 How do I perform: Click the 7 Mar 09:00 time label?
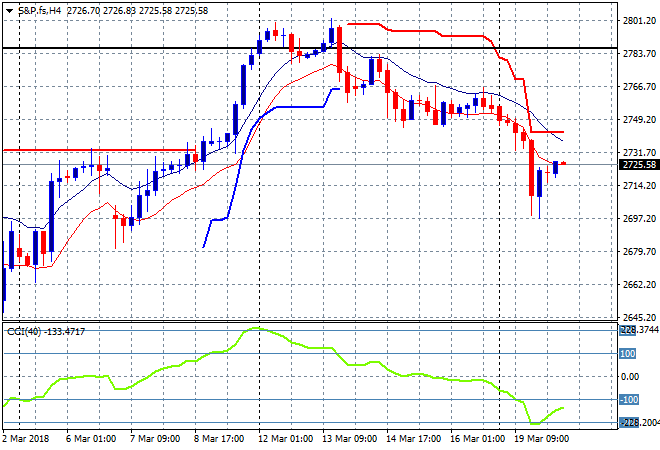click(x=155, y=439)
